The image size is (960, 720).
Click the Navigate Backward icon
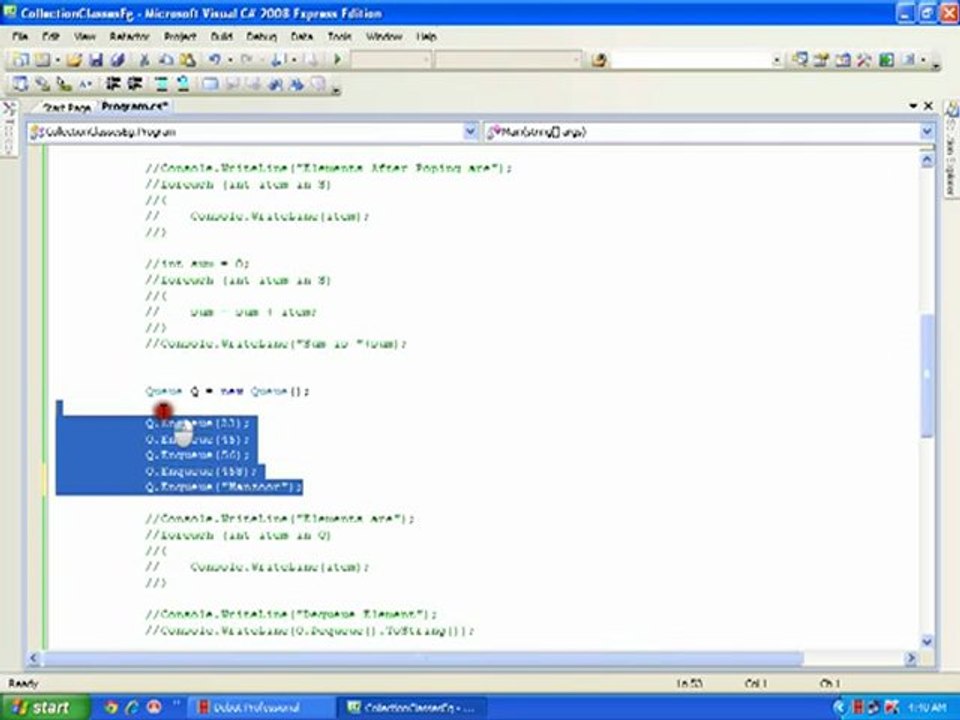click(278, 59)
